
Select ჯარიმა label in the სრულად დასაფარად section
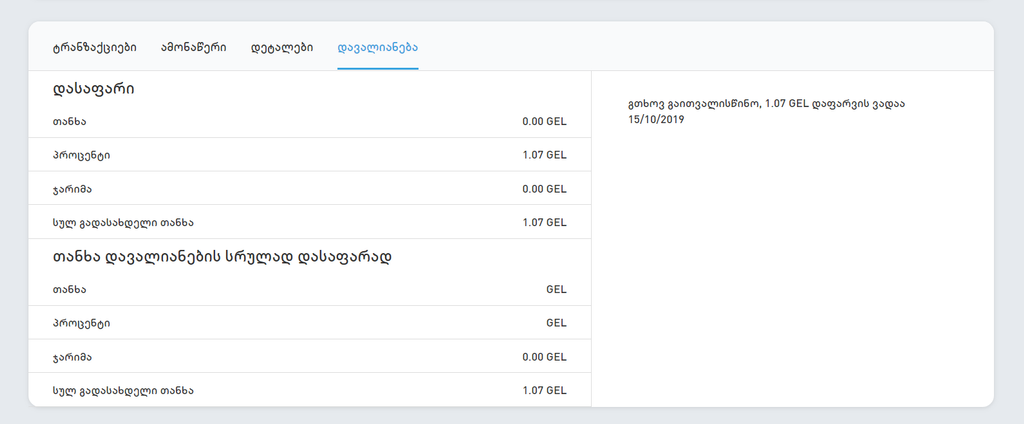[x=72, y=357]
